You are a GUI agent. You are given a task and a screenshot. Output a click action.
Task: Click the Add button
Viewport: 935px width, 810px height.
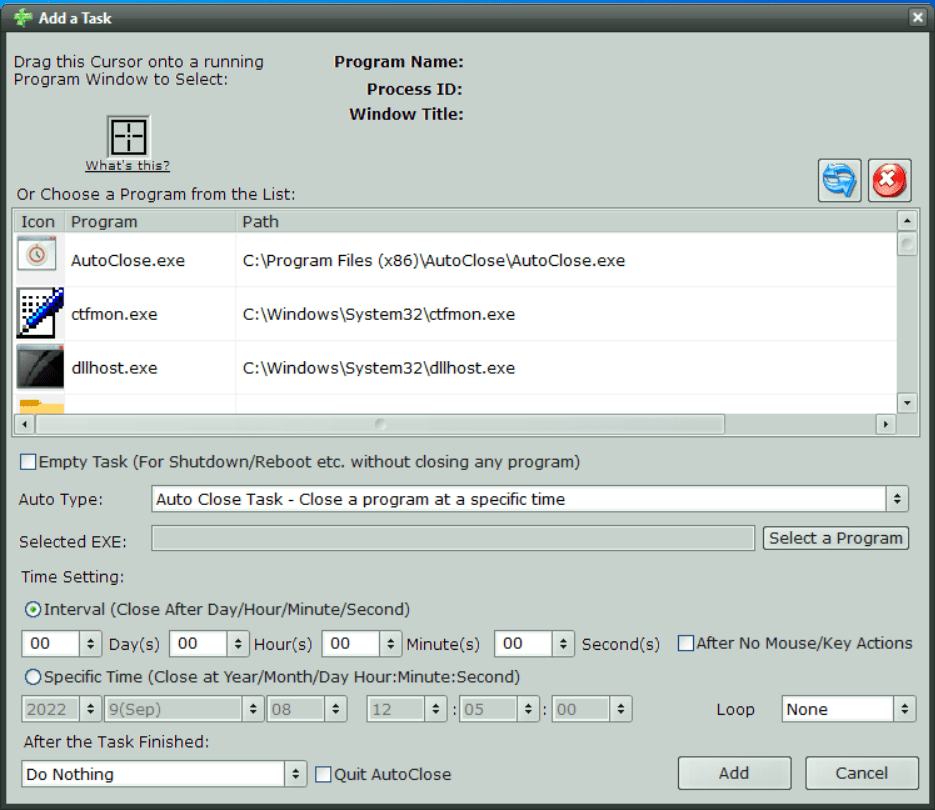coord(734,773)
